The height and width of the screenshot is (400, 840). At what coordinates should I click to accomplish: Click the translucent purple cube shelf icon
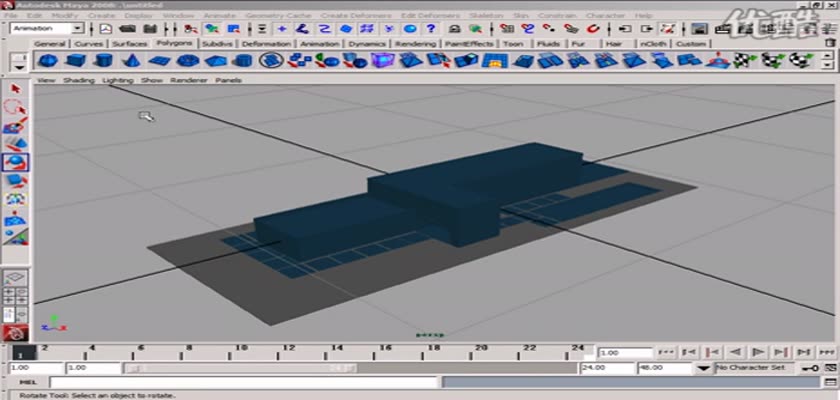pyautogui.click(x=382, y=61)
